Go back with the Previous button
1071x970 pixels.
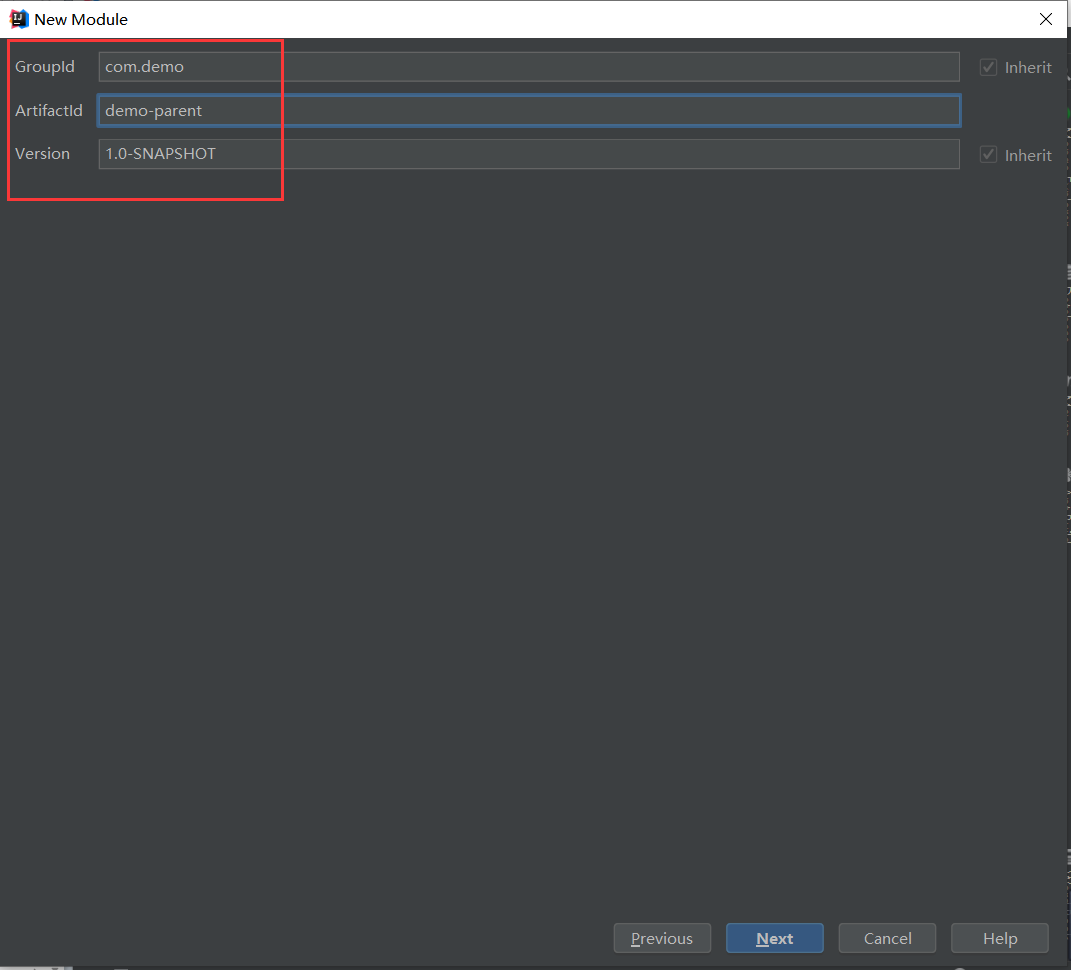(x=662, y=938)
